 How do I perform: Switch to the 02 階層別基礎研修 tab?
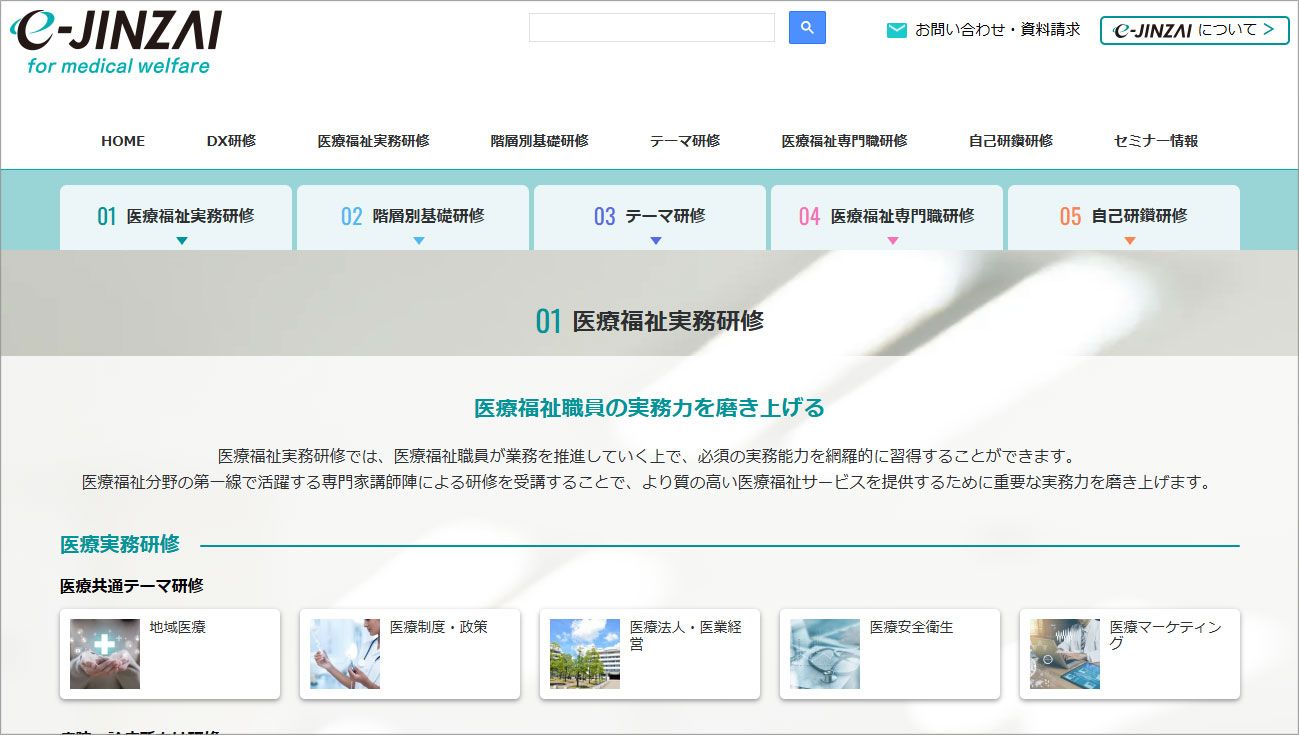coord(413,217)
